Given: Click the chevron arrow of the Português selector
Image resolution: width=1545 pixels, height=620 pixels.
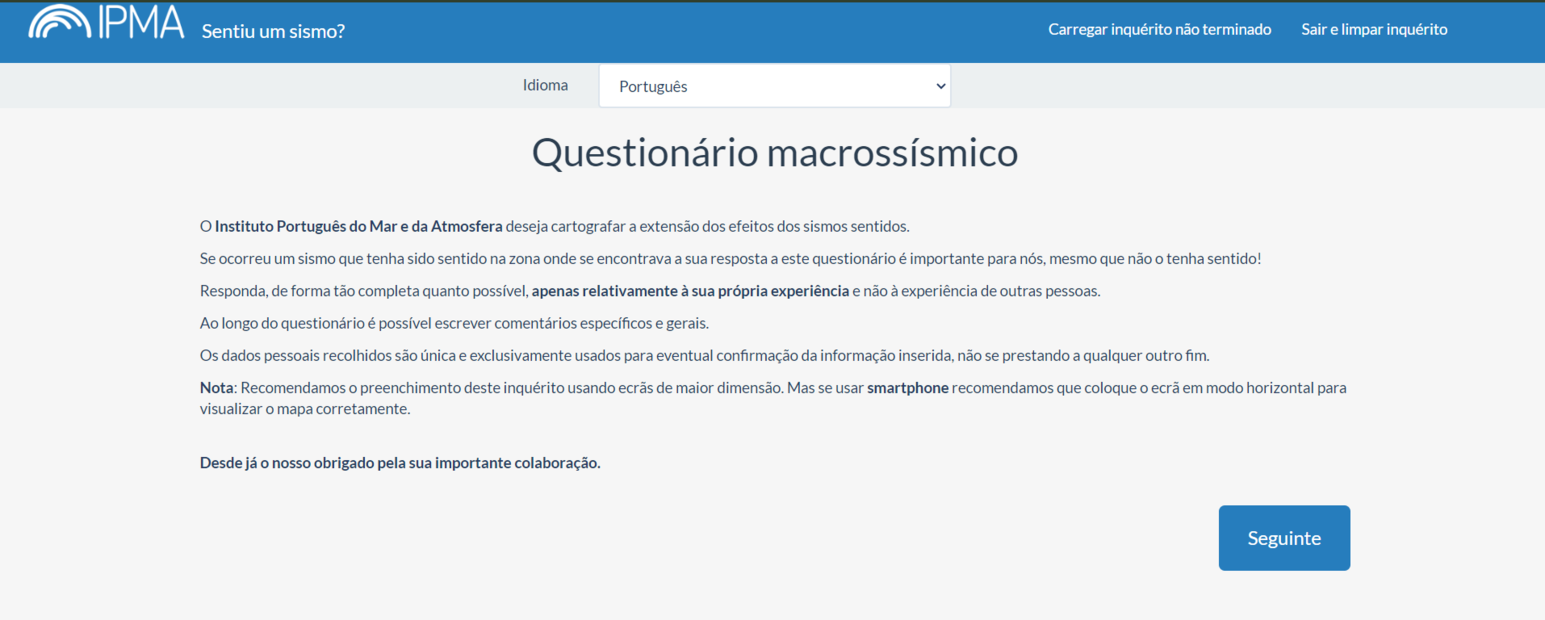Looking at the screenshot, I should [940, 86].
